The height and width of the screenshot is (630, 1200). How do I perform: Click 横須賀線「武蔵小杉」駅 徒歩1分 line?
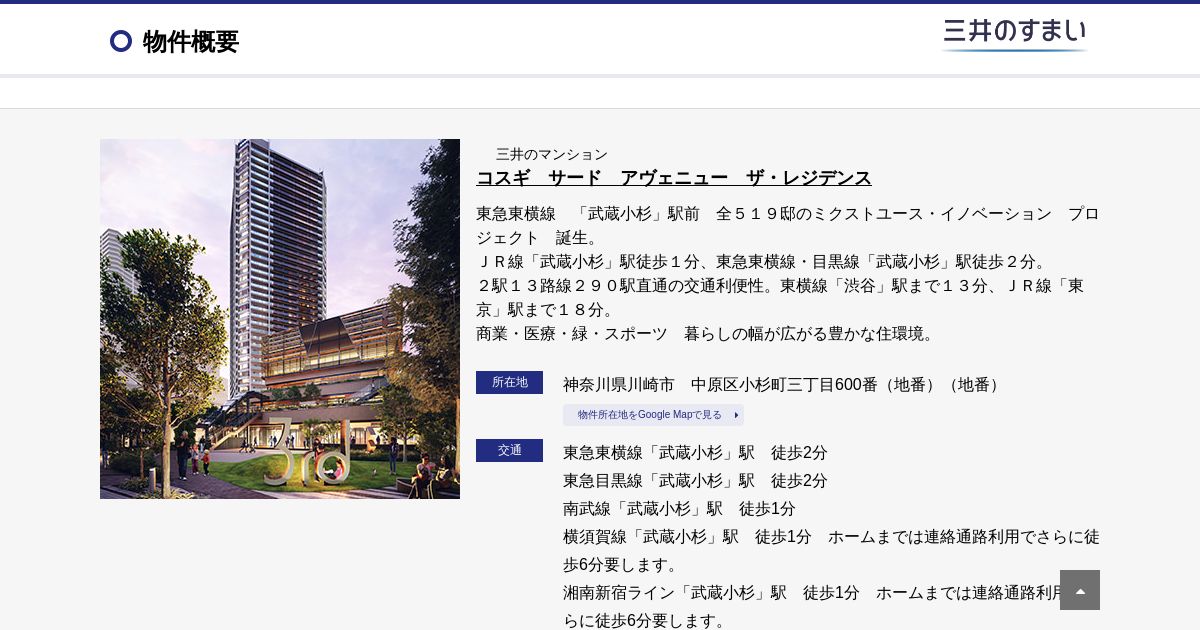(831, 551)
